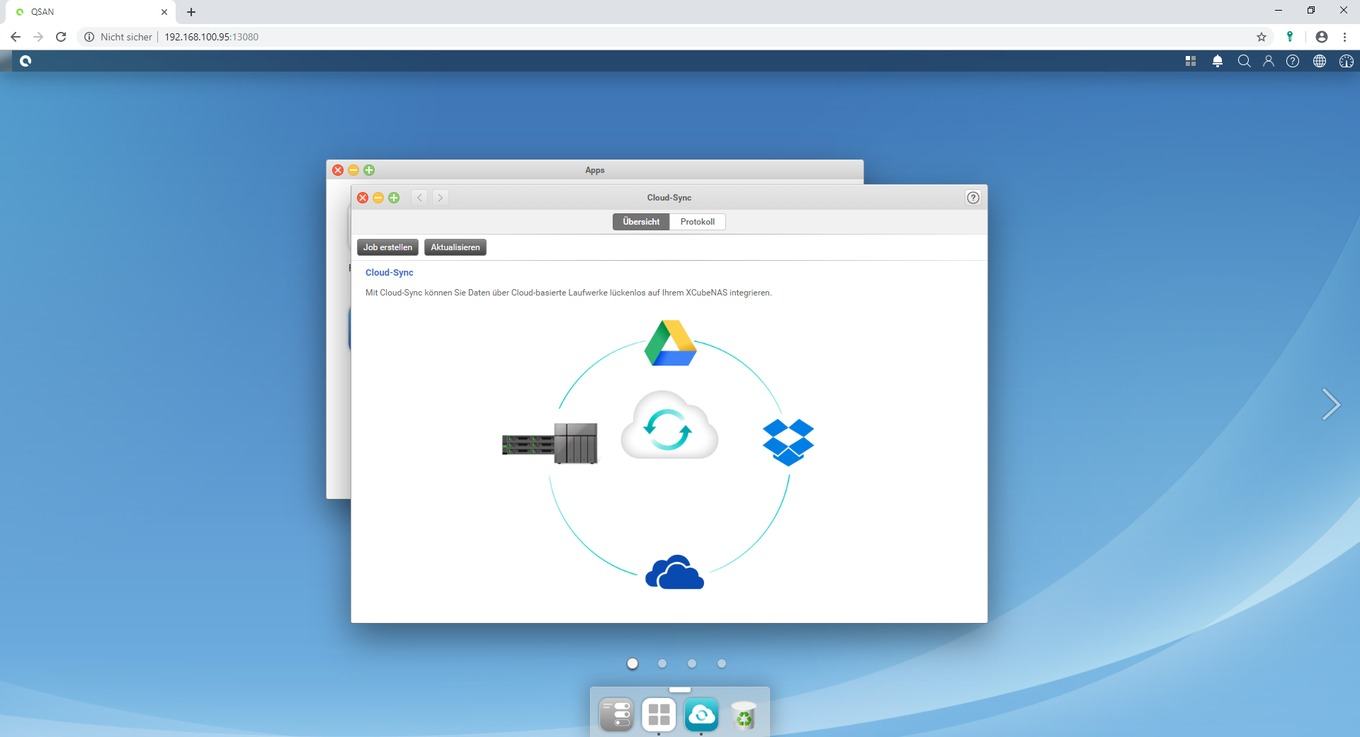
Task: Minimize the Cloud-Sync window
Action: pos(378,197)
